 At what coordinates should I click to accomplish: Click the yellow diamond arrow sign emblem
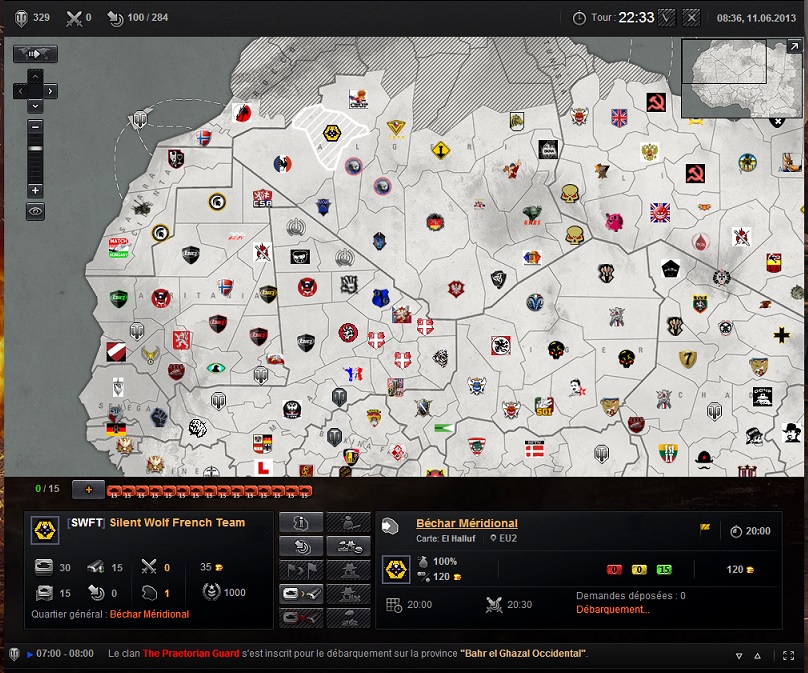pos(441,150)
